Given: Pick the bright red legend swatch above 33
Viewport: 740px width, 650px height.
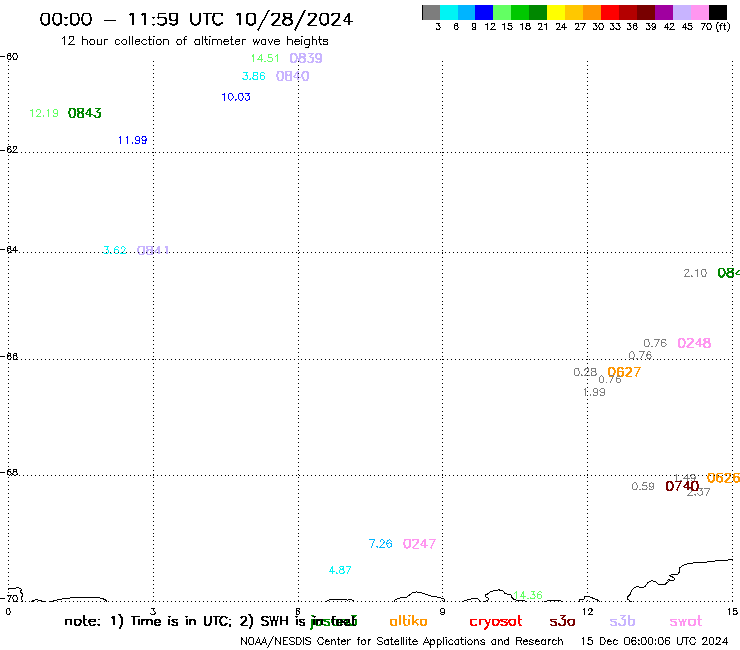Looking at the screenshot, I should [x=610, y=12].
